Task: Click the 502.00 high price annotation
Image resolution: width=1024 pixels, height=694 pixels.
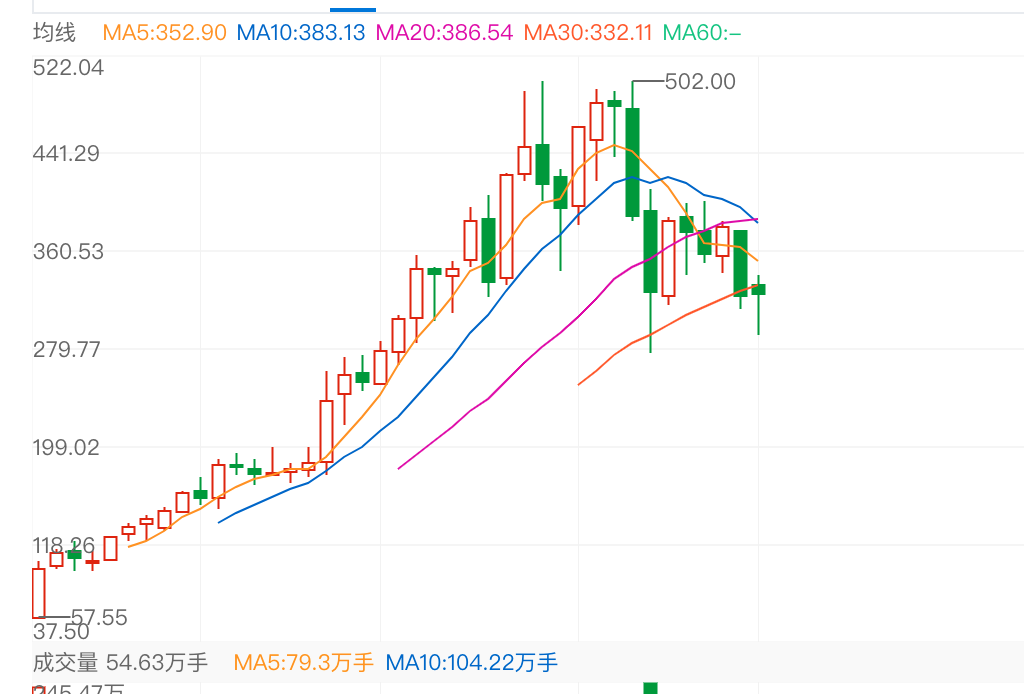Action: tap(699, 82)
